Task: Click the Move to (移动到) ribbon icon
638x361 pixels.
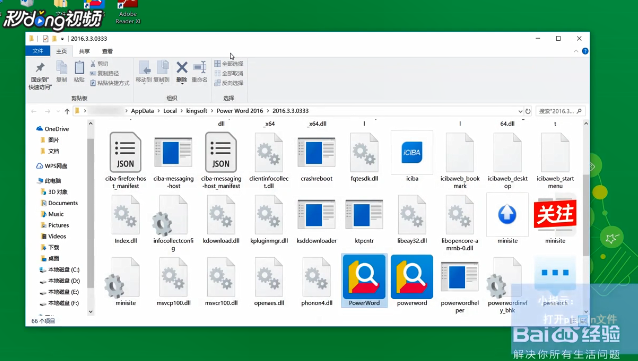Action: pyautogui.click(x=144, y=71)
